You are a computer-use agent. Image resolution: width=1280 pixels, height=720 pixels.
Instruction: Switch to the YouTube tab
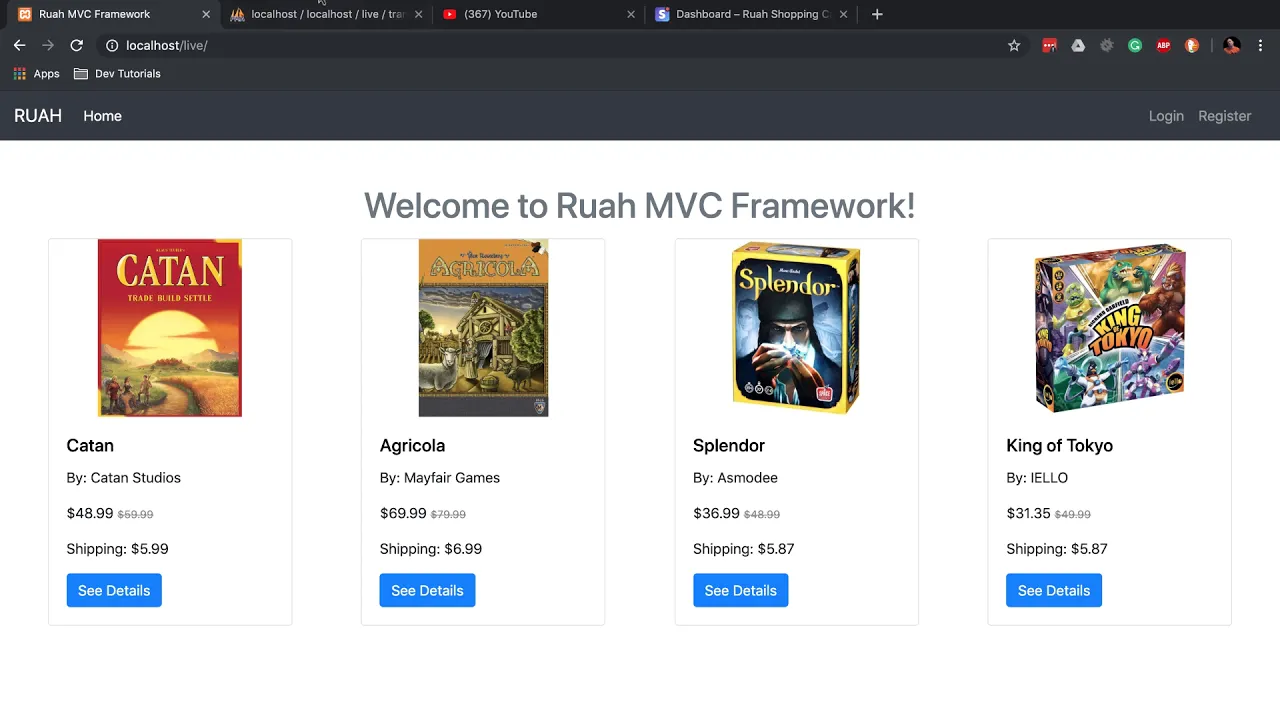point(539,14)
